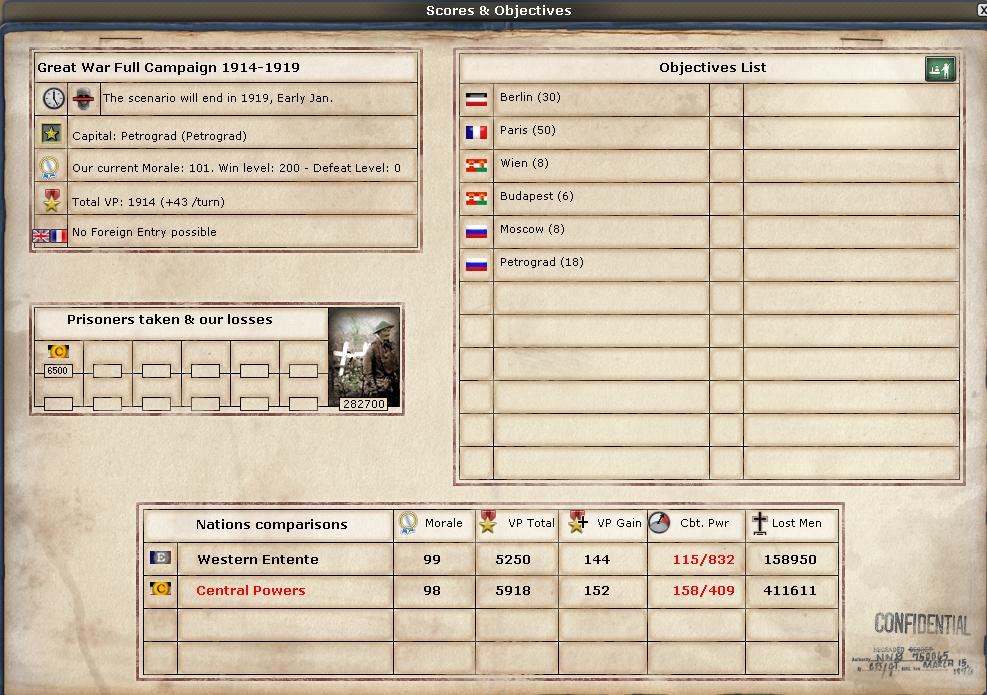Click the clock icon for scenario end date
The image size is (987, 695).
tap(53, 99)
